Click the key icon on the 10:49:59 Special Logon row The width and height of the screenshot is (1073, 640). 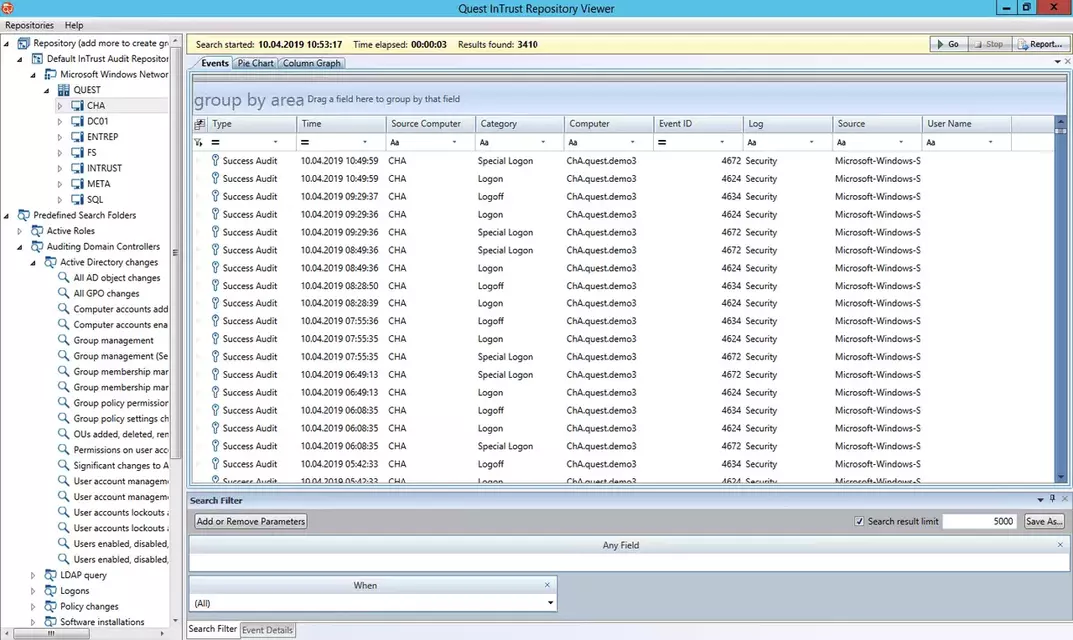click(x=215, y=160)
